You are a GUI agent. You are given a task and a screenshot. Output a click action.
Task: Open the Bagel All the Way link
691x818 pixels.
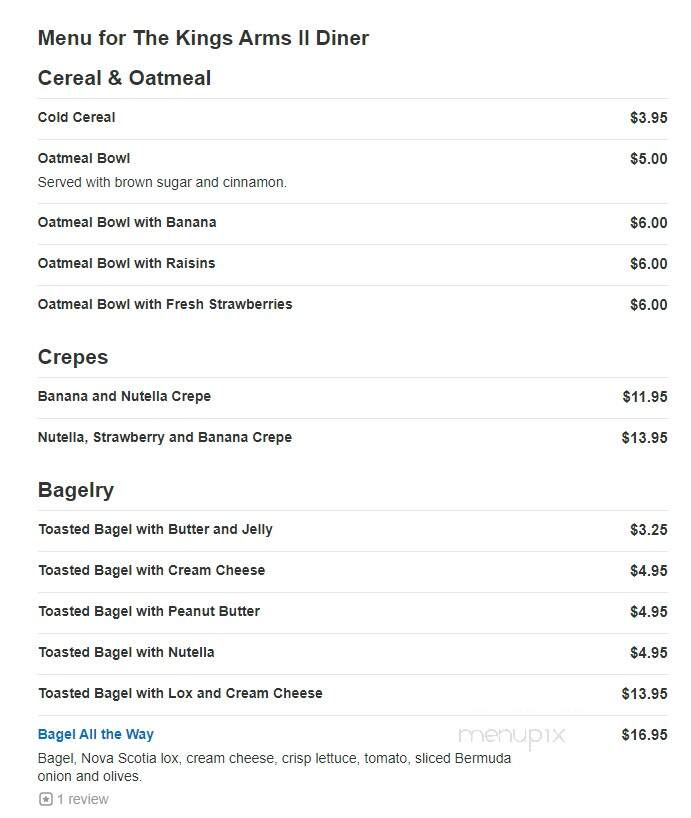pos(95,735)
